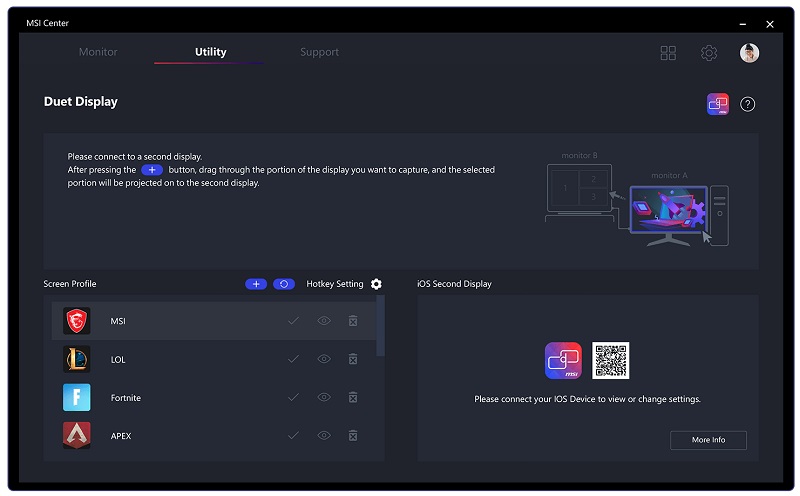The height and width of the screenshot is (496, 800).
Task: Open MSI Center settings gear
Action: click(x=709, y=53)
